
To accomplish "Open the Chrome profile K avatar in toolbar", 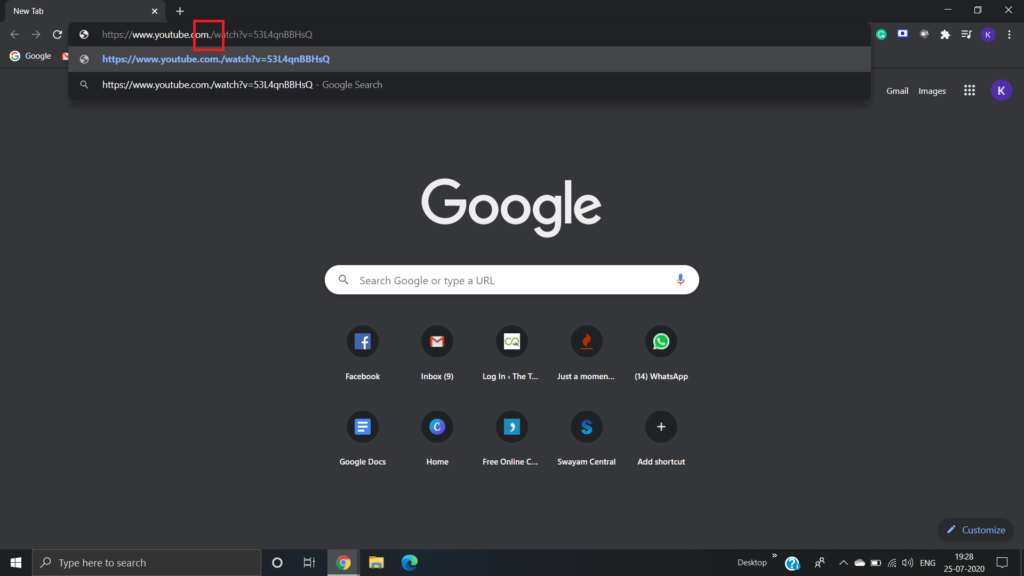I will point(988,35).
